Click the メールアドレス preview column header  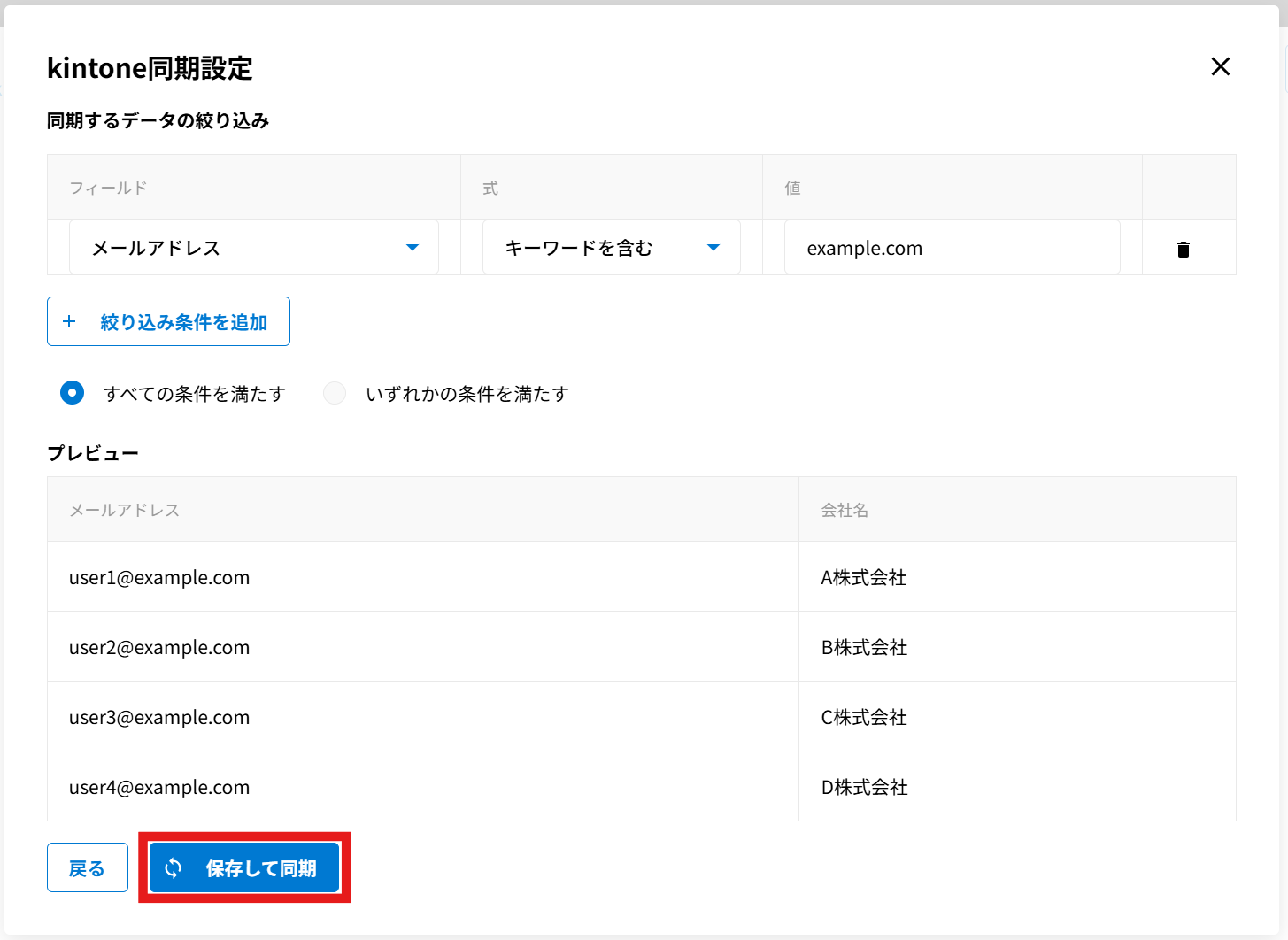tap(125, 510)
